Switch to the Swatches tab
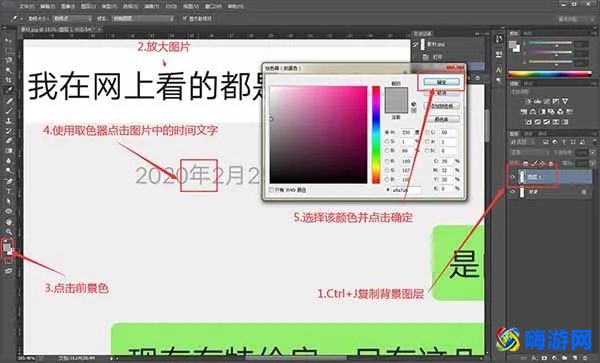 click(527, 34)
